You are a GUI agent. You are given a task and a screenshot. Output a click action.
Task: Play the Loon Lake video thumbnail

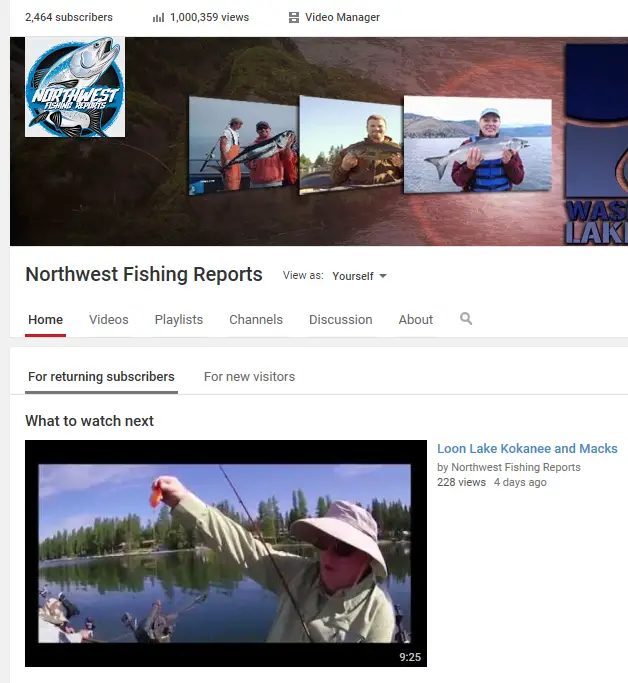tap(225, 553)
